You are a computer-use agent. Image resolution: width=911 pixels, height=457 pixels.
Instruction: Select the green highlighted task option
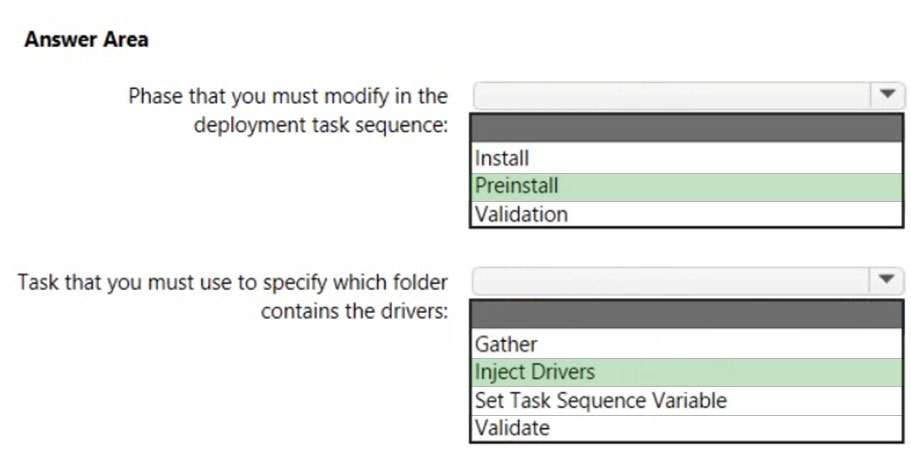687,372
